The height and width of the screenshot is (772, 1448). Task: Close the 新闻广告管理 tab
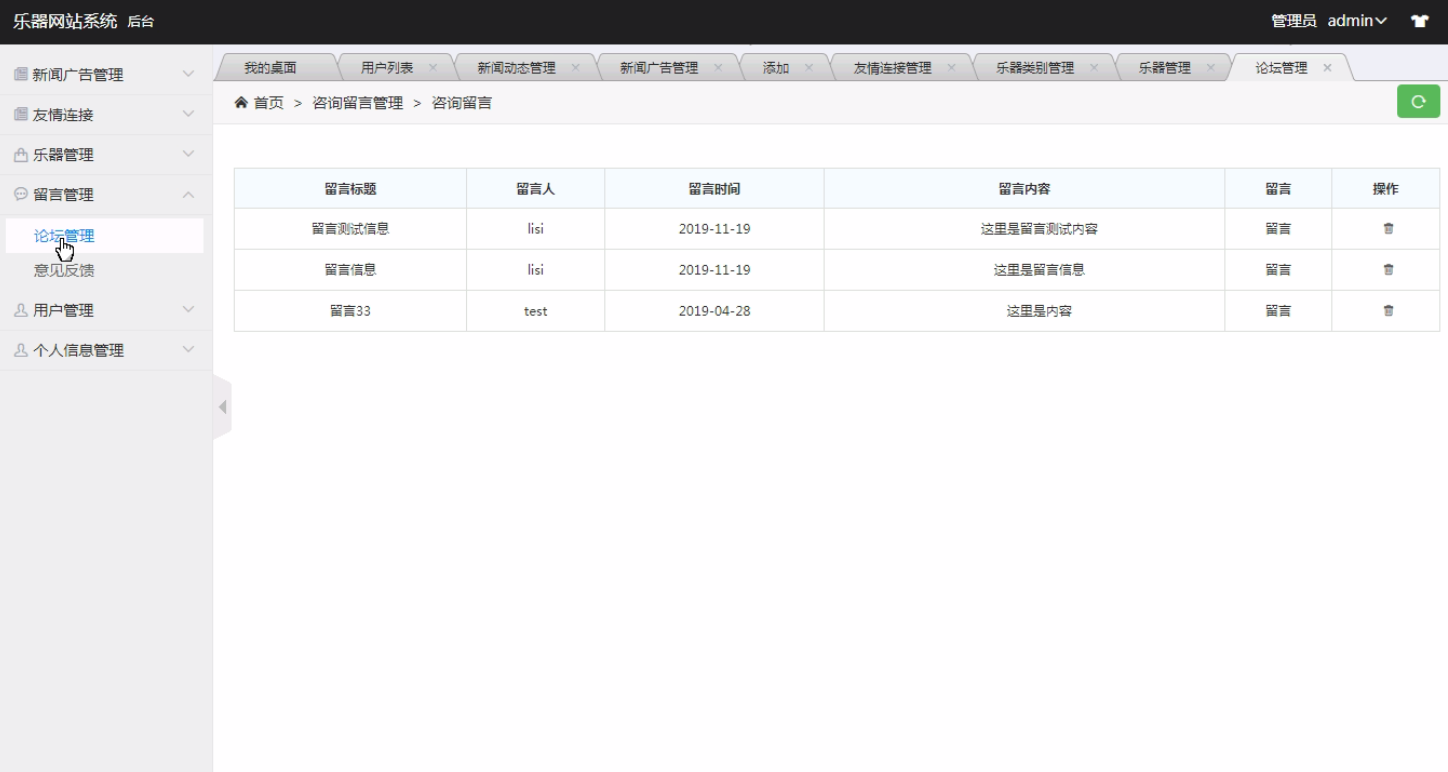[718, 68]
